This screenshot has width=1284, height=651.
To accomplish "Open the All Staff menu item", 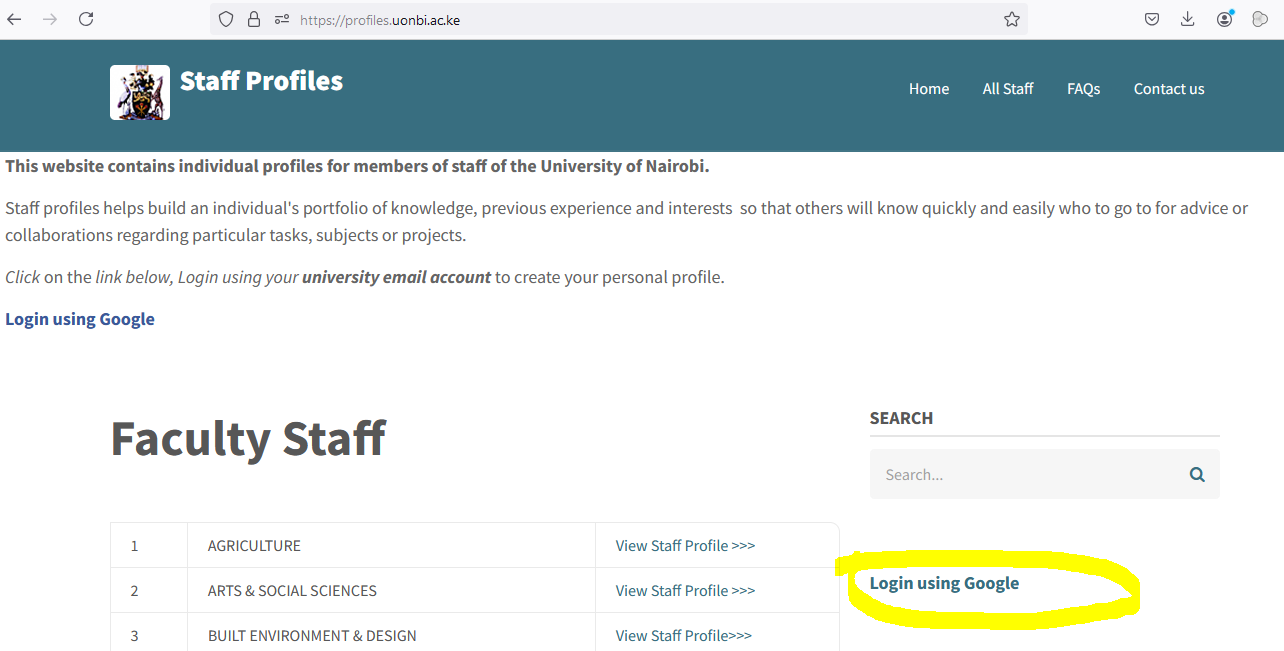I will 1008,89.
